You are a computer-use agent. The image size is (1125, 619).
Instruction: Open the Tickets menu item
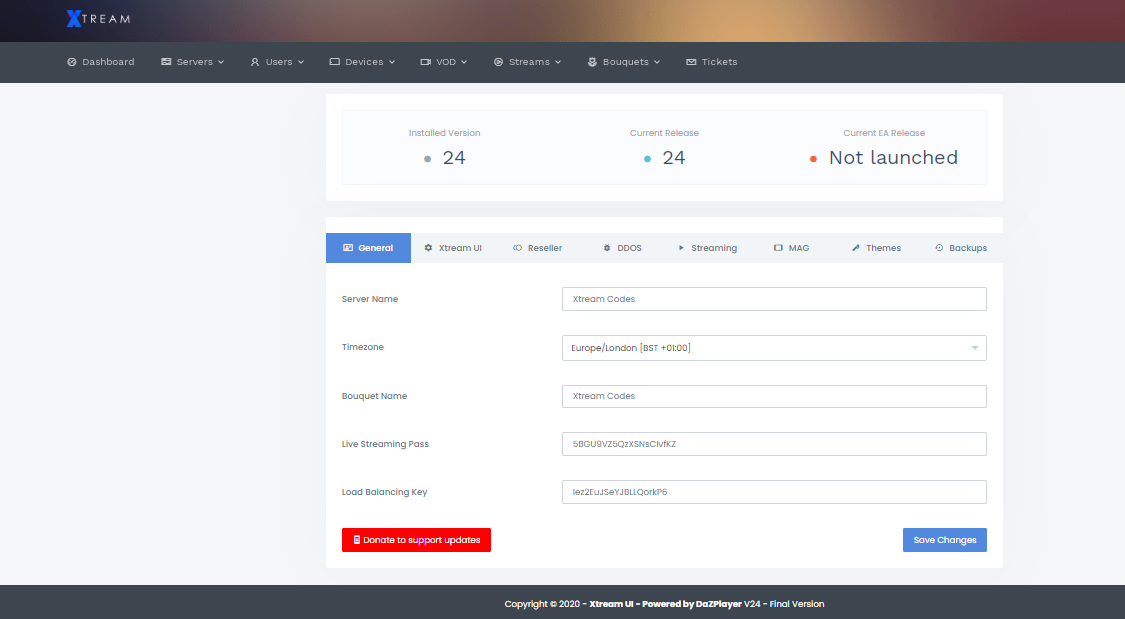(x=712, y=62)
